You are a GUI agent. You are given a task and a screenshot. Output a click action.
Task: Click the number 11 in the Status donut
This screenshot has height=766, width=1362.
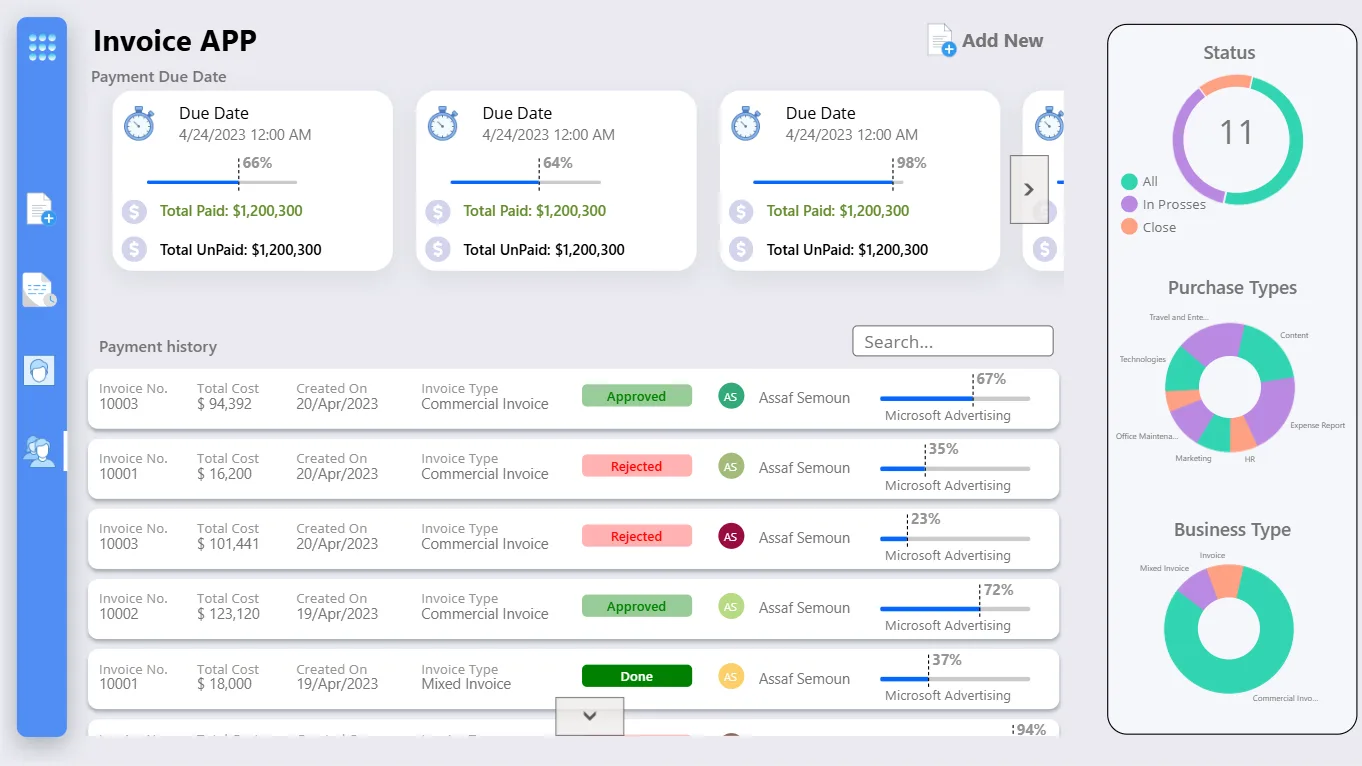tap(1237, 132)
